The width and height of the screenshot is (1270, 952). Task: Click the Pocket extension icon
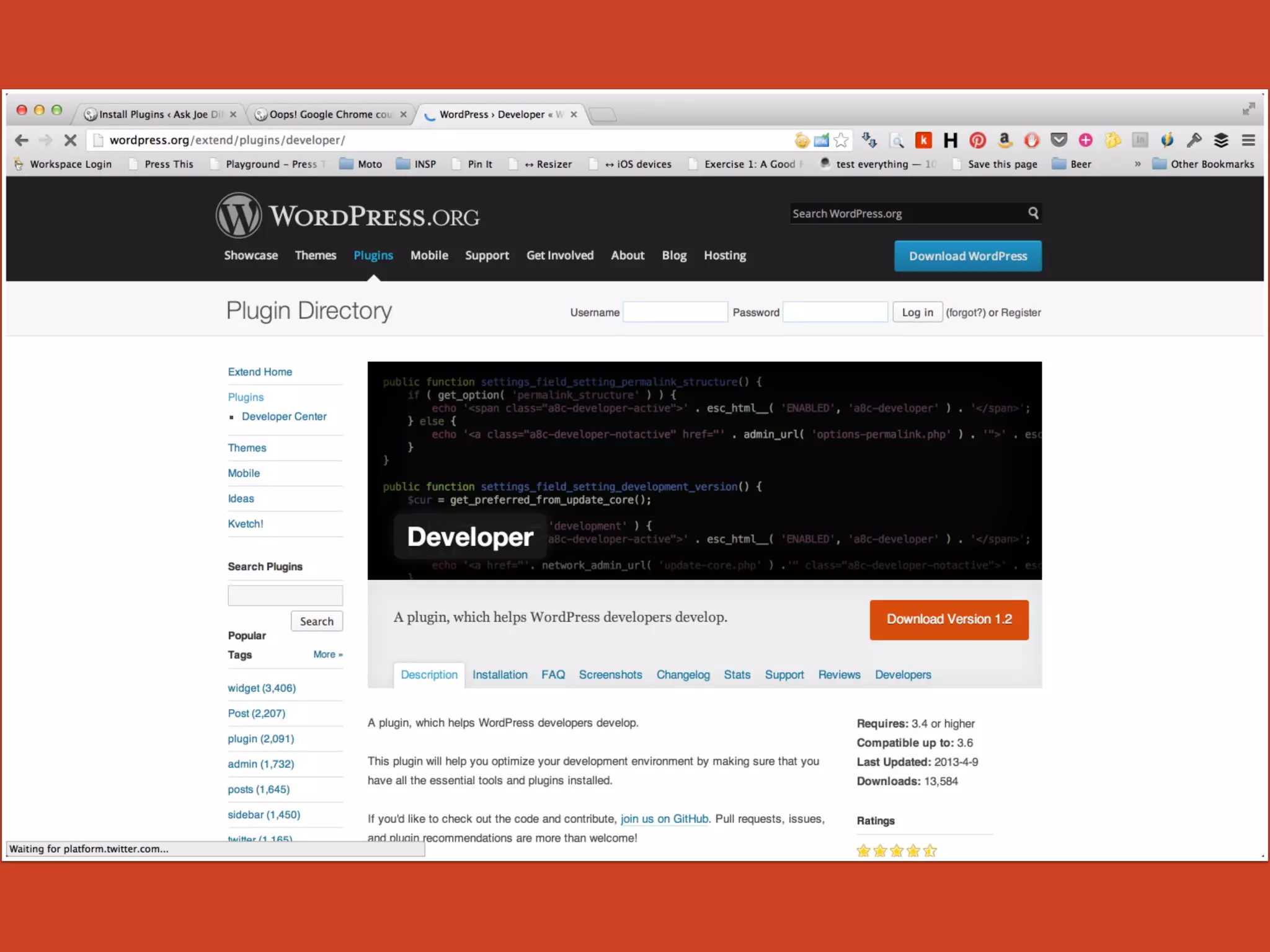pyautogui.click(x=1059, y=141)
